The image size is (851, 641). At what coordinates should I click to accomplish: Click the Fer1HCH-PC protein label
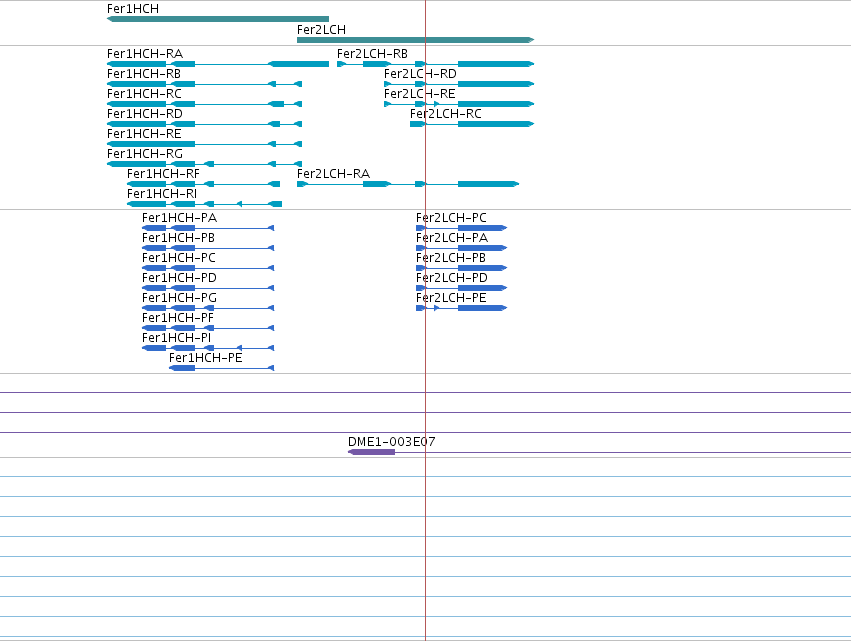(179, 258)
